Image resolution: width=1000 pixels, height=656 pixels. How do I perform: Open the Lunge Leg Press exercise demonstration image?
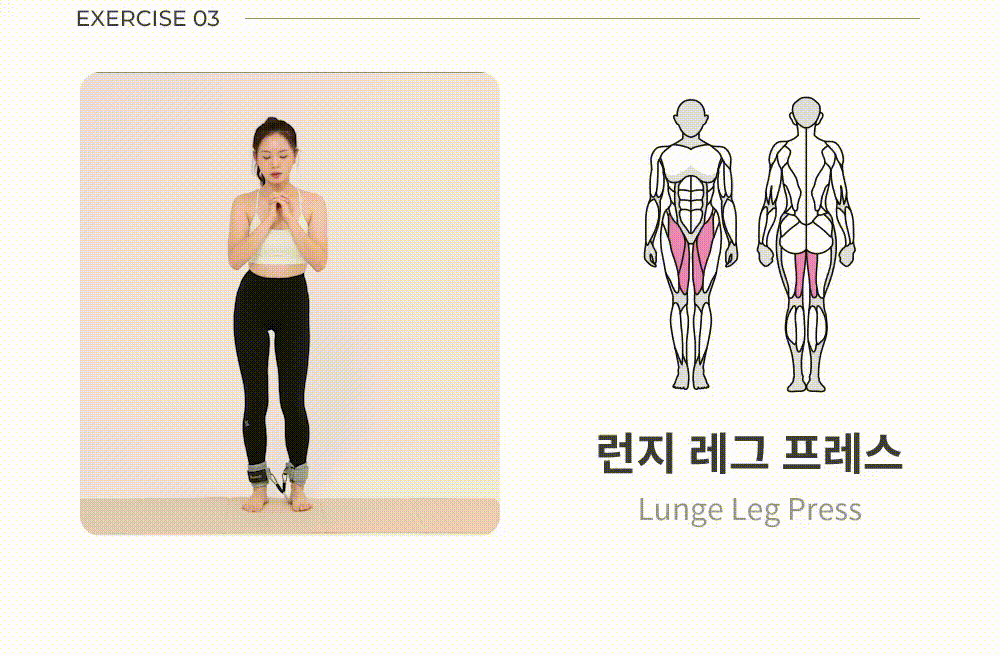[x=290, y=303]
